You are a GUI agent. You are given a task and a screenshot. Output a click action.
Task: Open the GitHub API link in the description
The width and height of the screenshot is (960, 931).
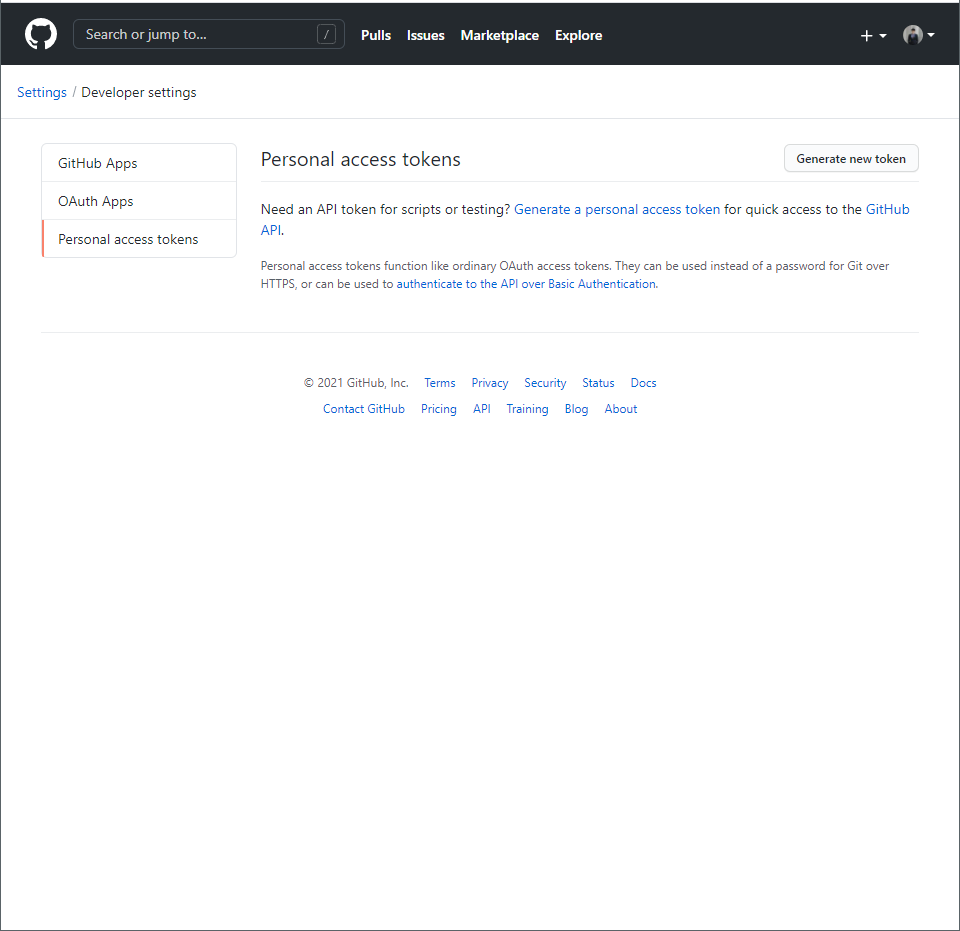pos(887,209)
